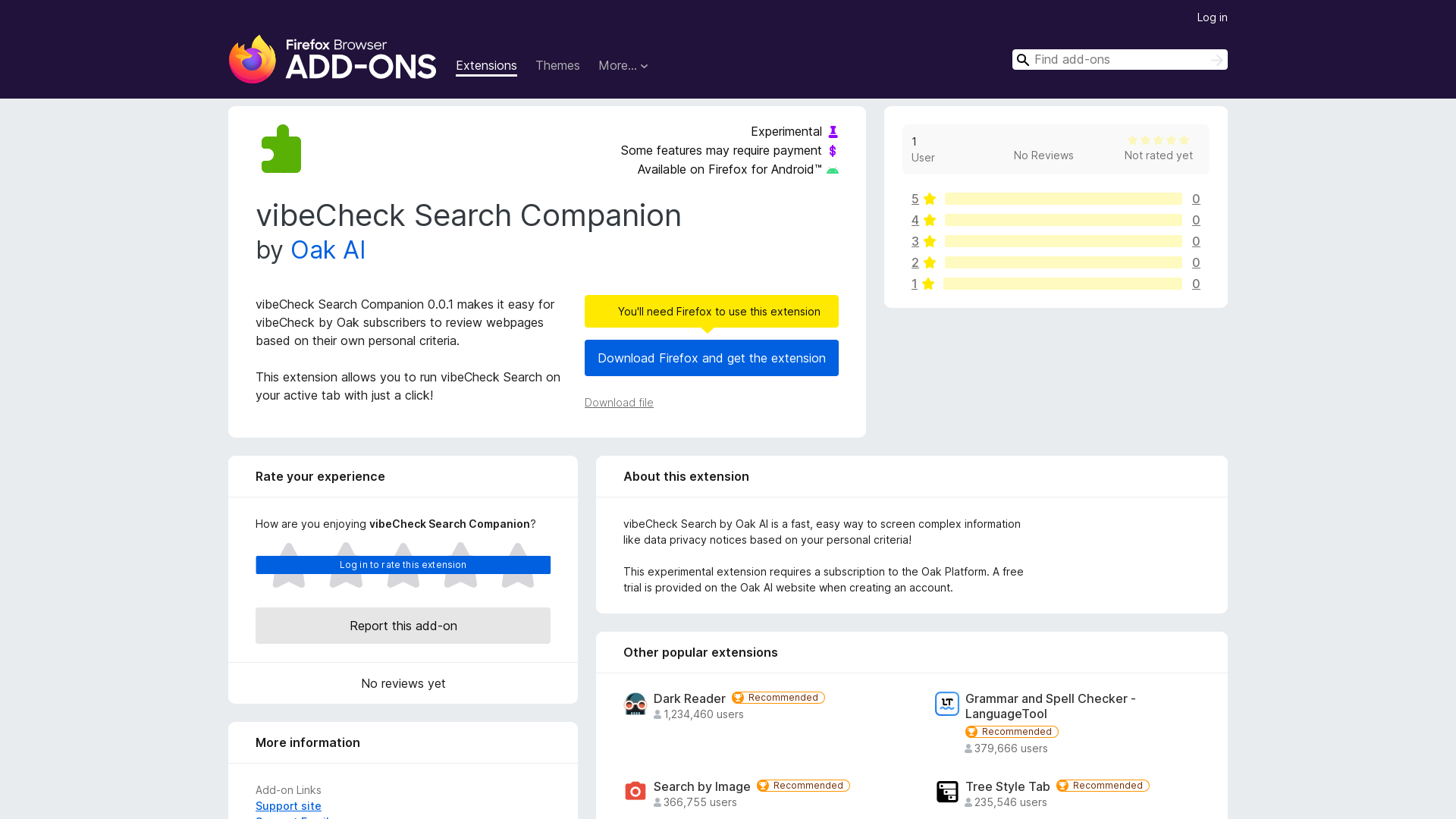
Task: Open the Support site link
Action: coord(288,806)
